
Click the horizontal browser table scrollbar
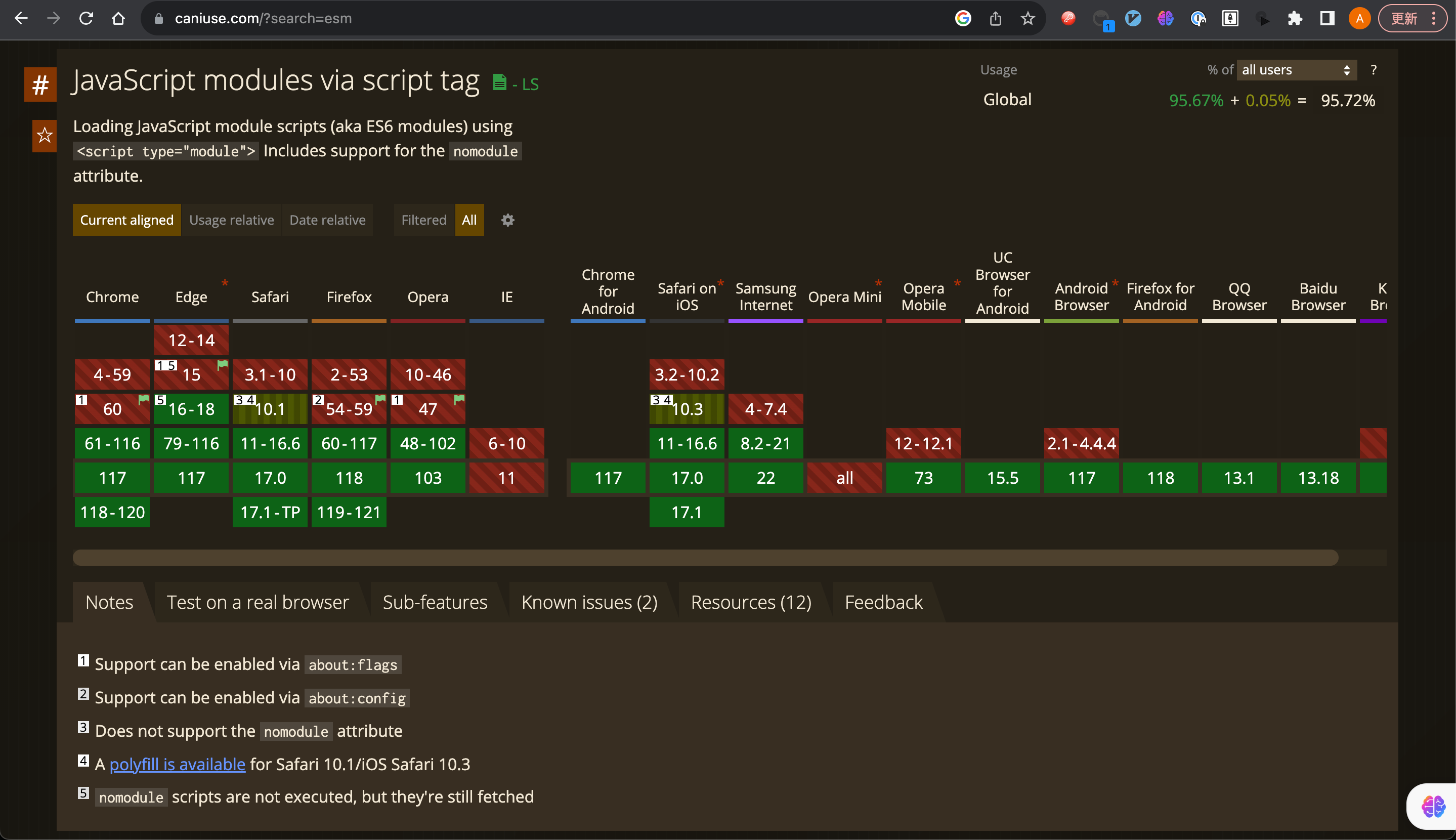click(x=705, y=557)
